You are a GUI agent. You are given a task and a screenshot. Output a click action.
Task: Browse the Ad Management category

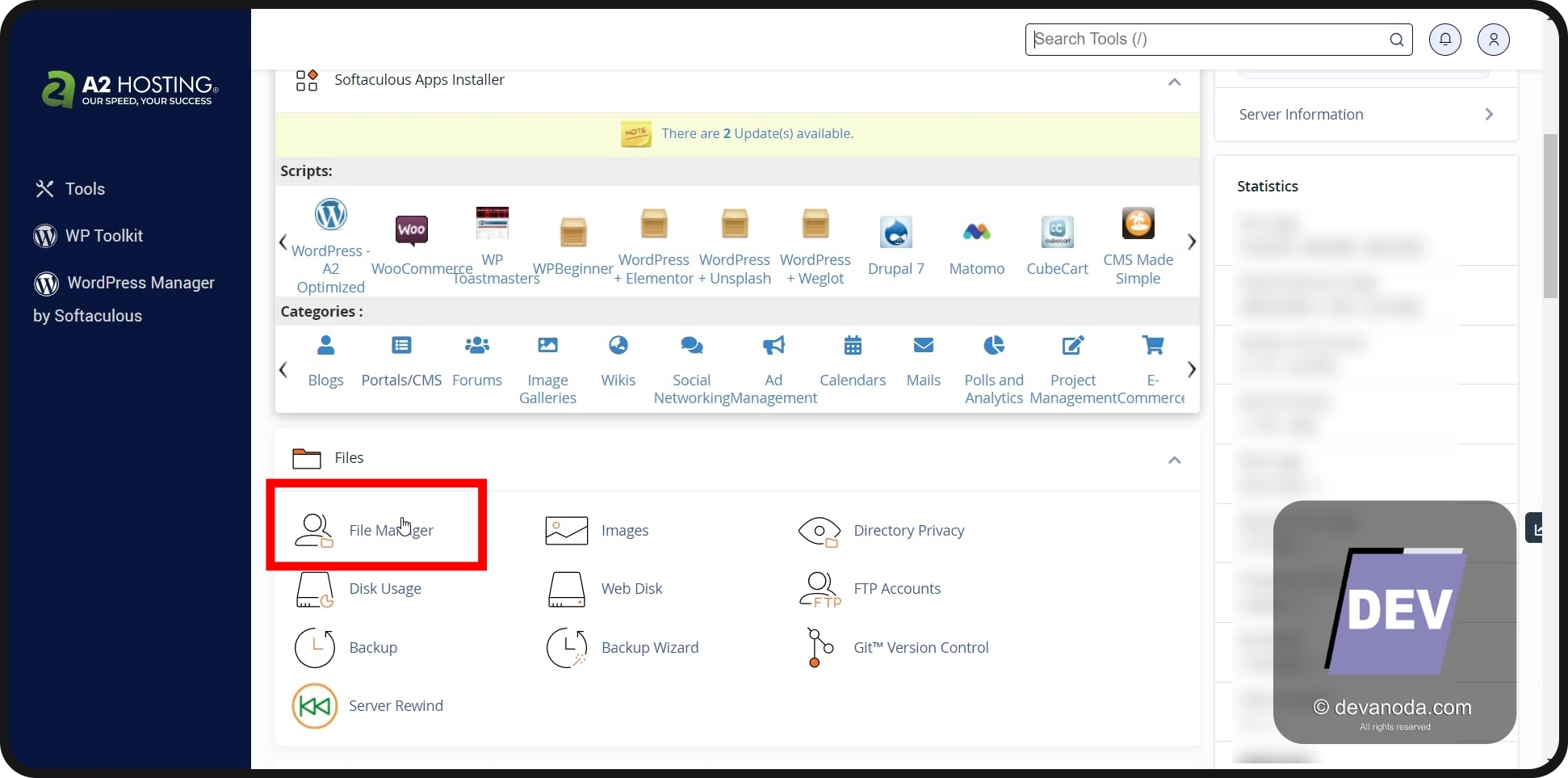pyautogui.click(x=774, y=346)
